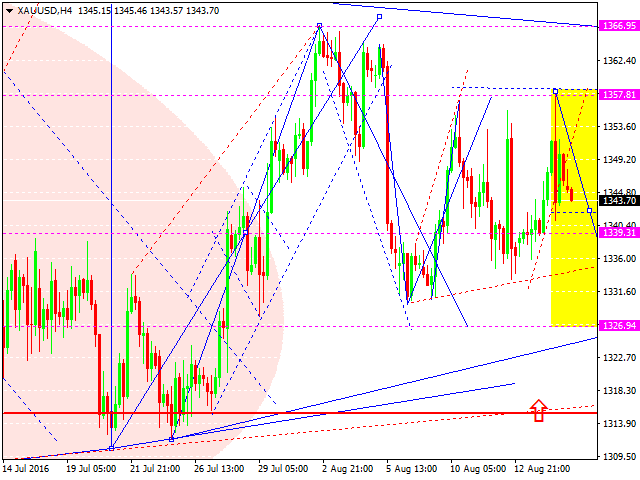Click the black current price label on price axis
Viewport: 640px width, 480px height.
(619, 200)
